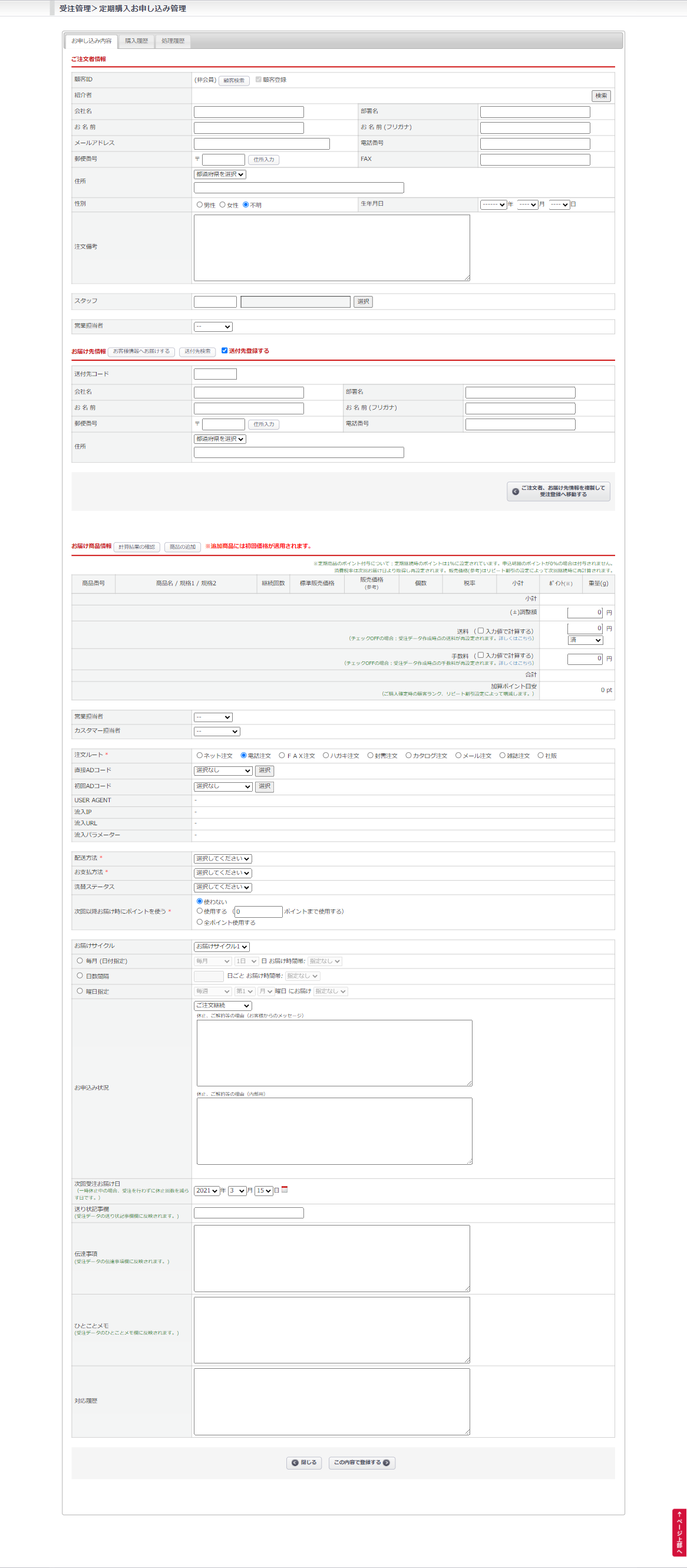Focus the メールアドレス input
Screen dimensions: 687x1568
262,144
